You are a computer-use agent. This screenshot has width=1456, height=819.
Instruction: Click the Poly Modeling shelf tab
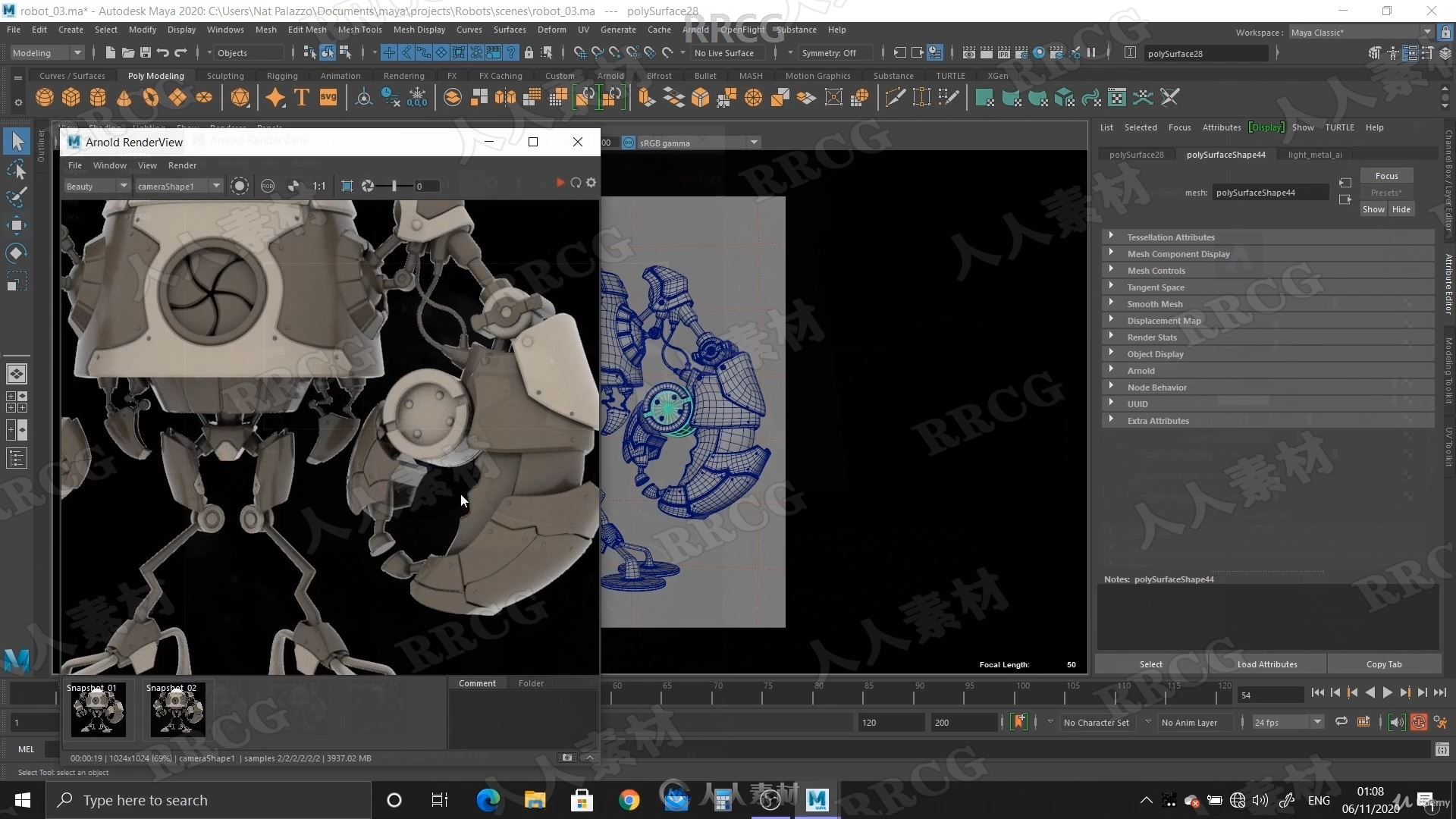(x=157, y=75)
